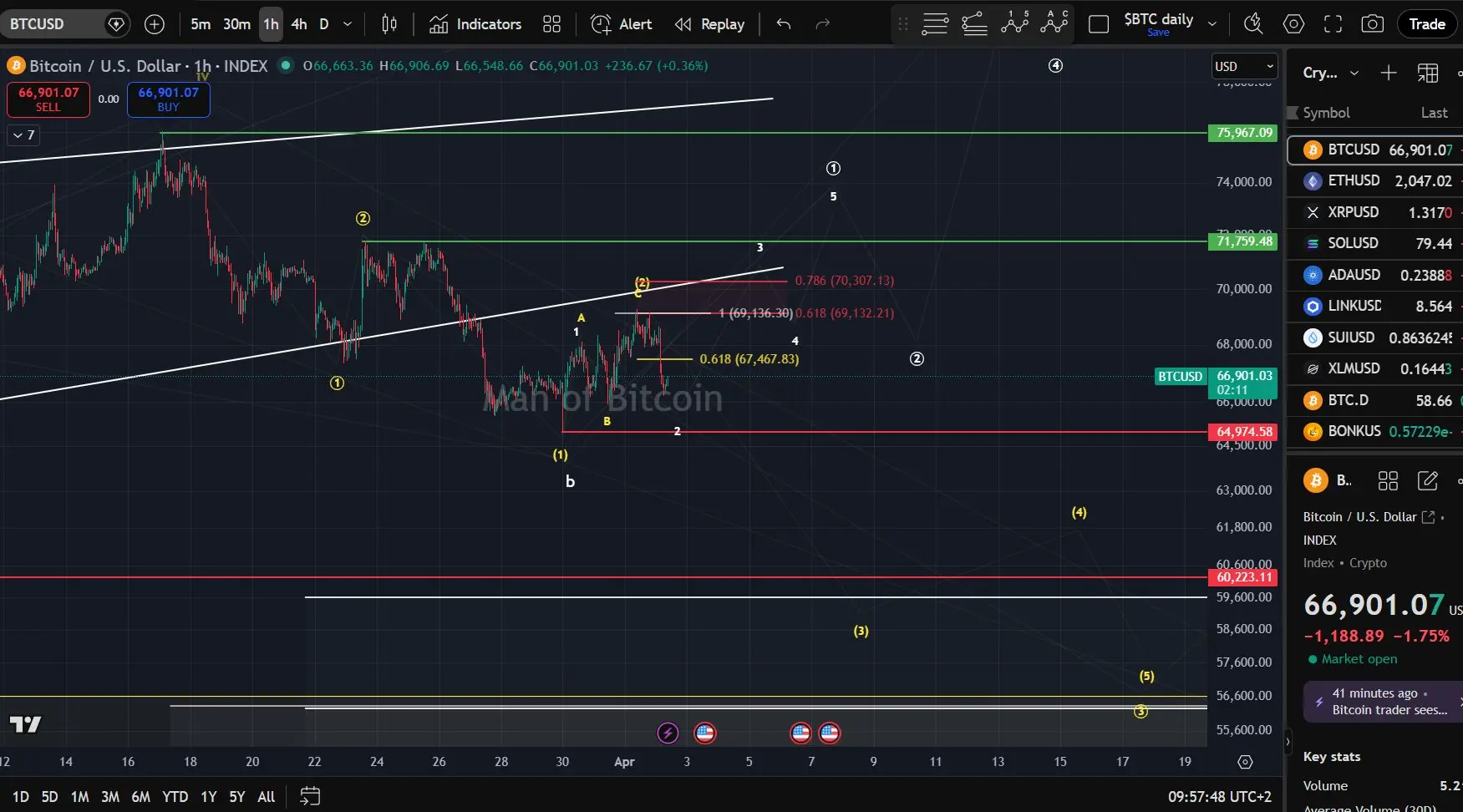Sort watchlist by Last column header

[x=1434, y=113]
